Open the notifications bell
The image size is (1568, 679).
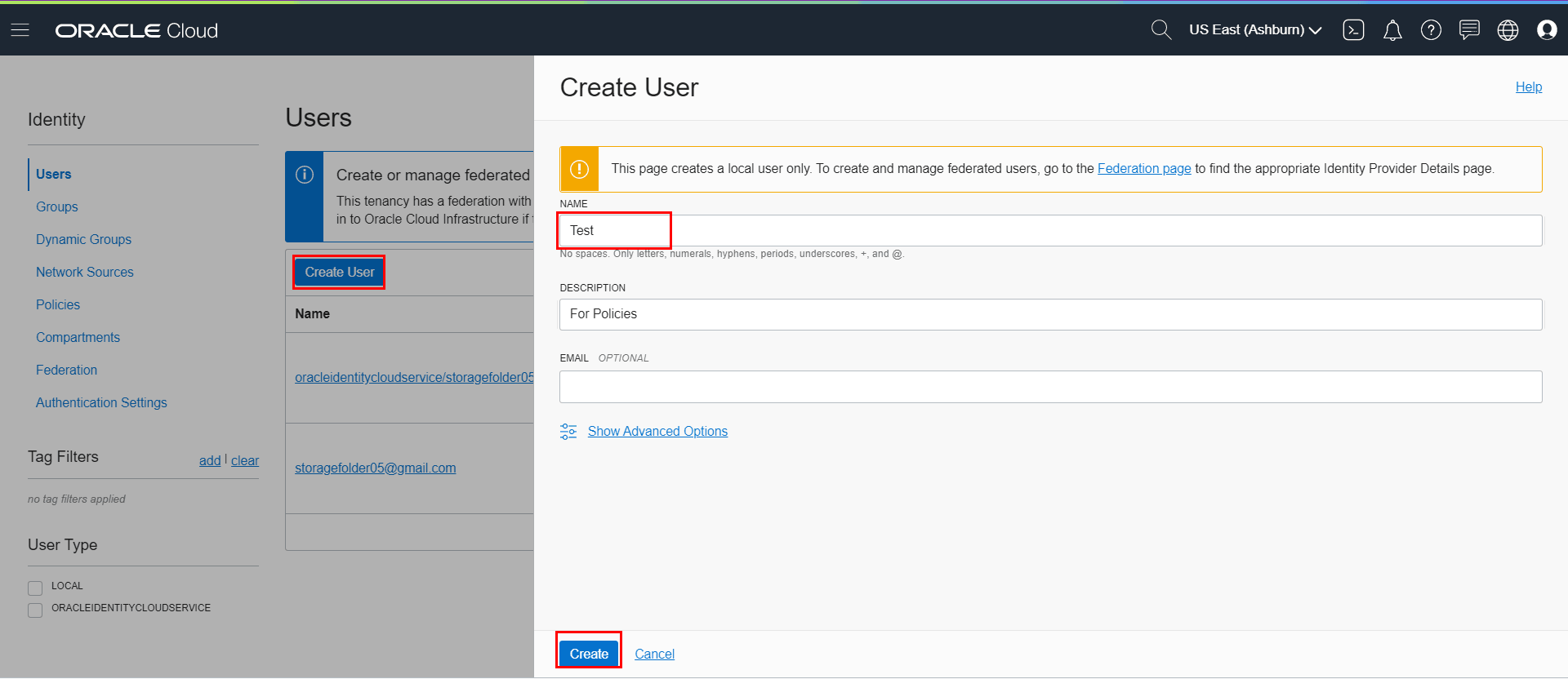coord(1392,30)
